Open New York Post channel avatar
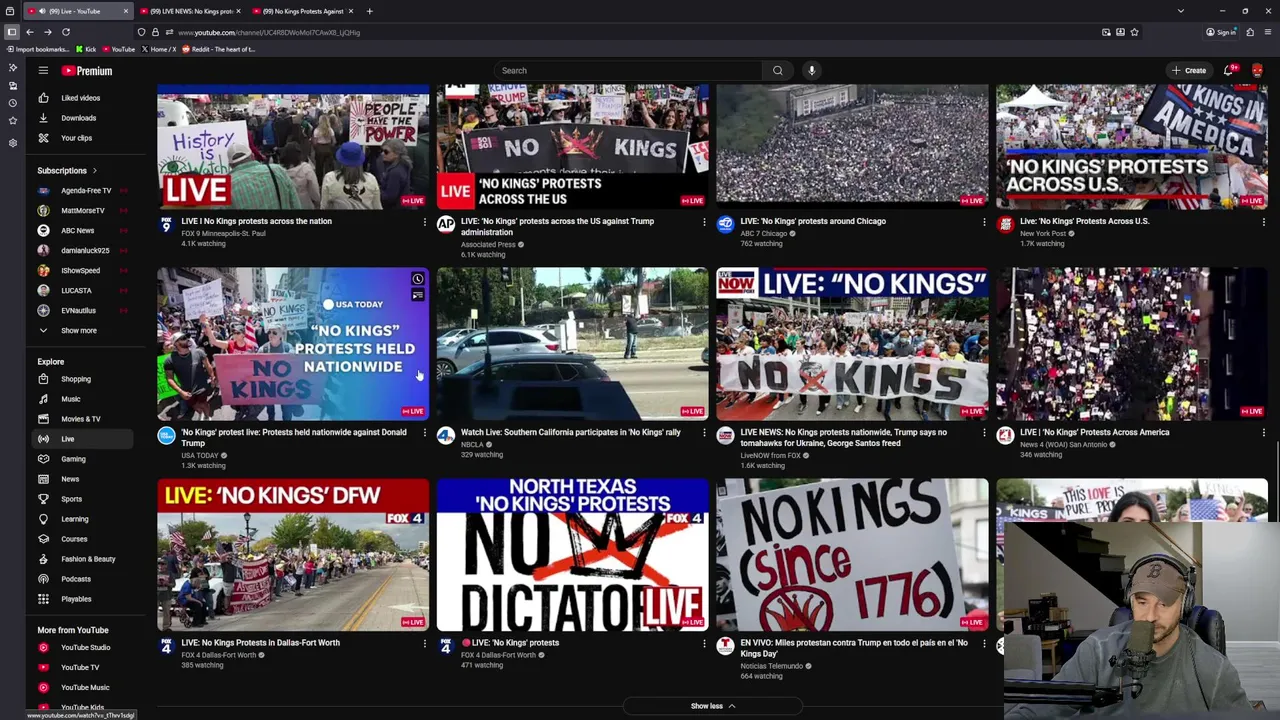Screen dimensions: 1280x720 (x=1005, y=224)
